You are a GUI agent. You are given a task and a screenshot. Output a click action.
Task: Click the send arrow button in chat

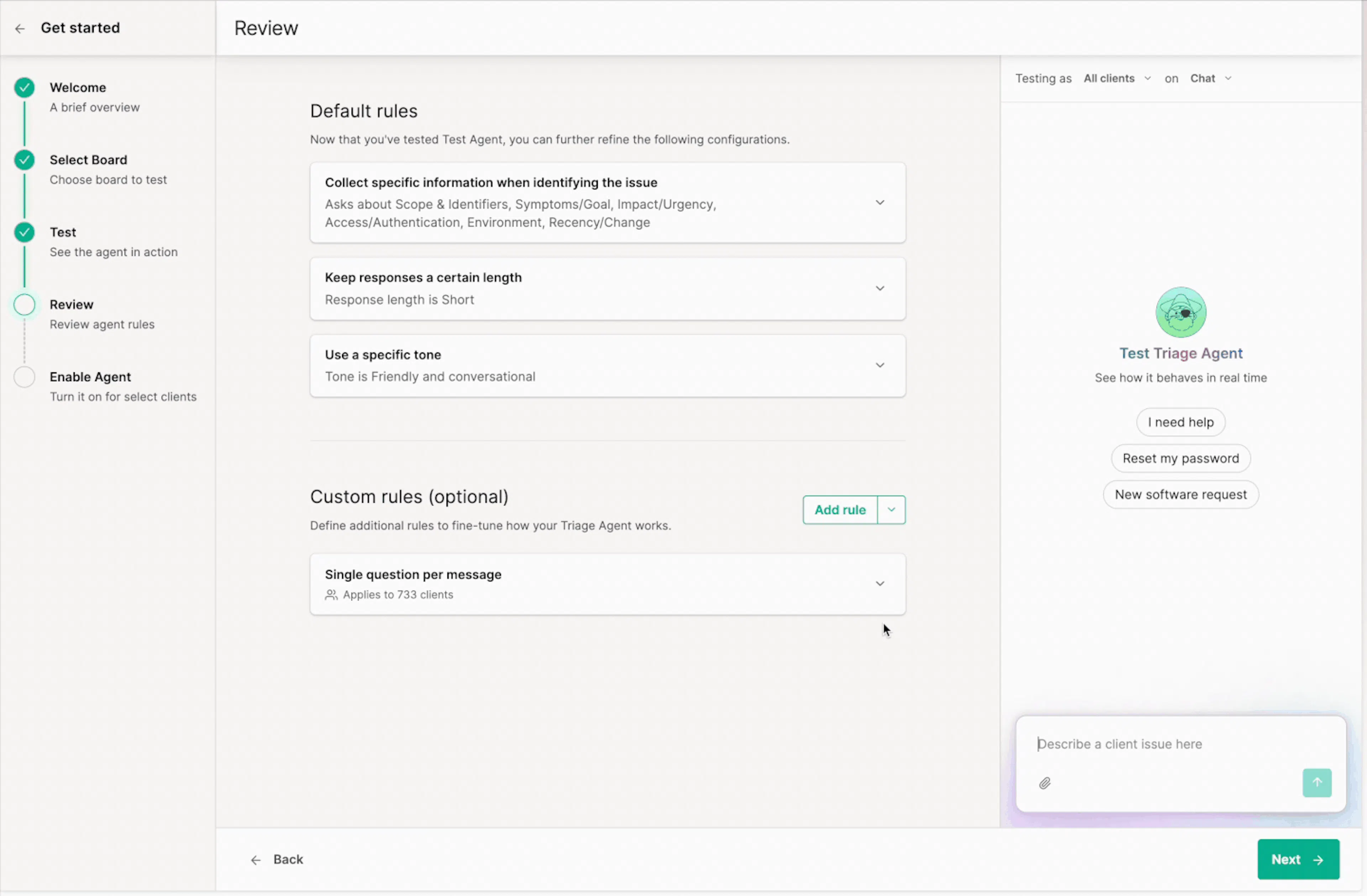tap(1316, 782)
